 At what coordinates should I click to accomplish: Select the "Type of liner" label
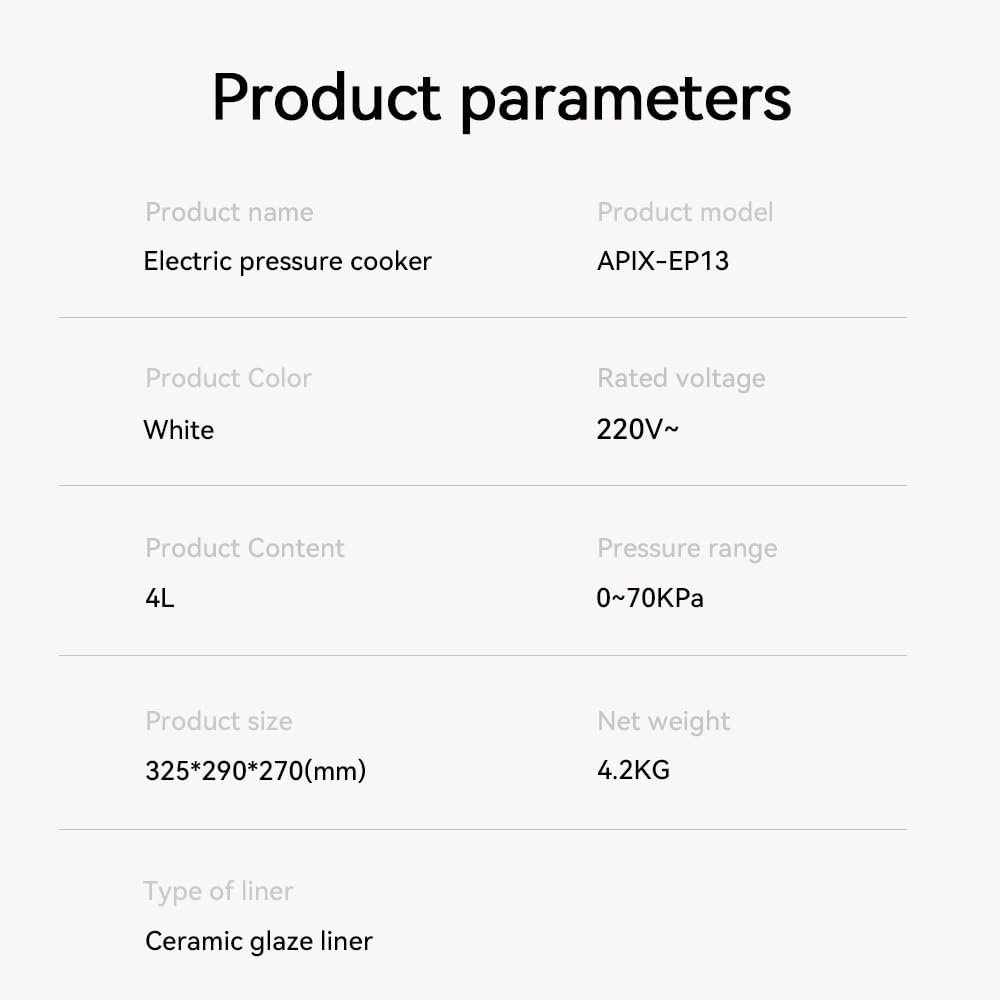[x=218, y=891]
